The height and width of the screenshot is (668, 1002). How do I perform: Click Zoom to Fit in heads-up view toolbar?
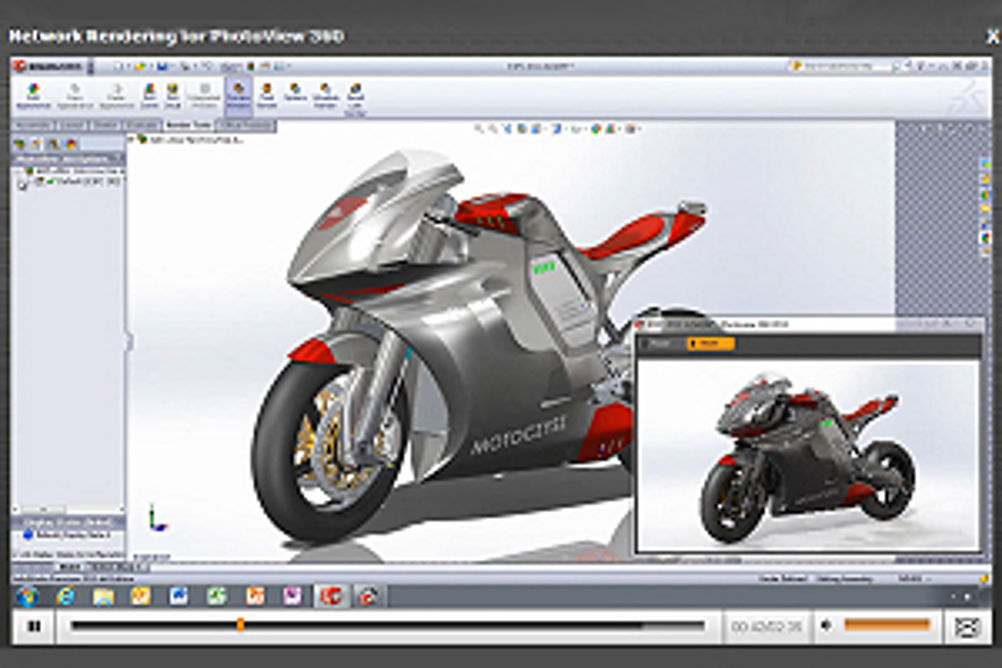pyautogui.click(x=479, y=129)
